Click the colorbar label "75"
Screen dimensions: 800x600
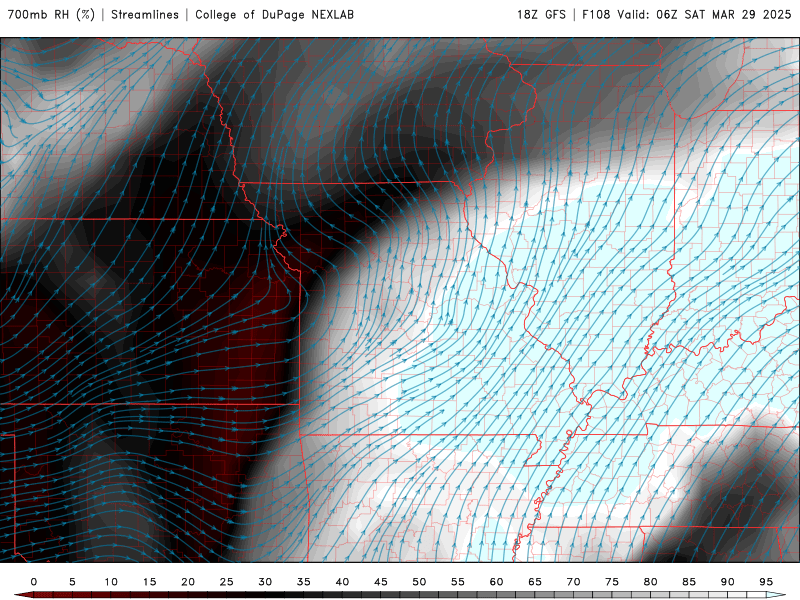612,582
